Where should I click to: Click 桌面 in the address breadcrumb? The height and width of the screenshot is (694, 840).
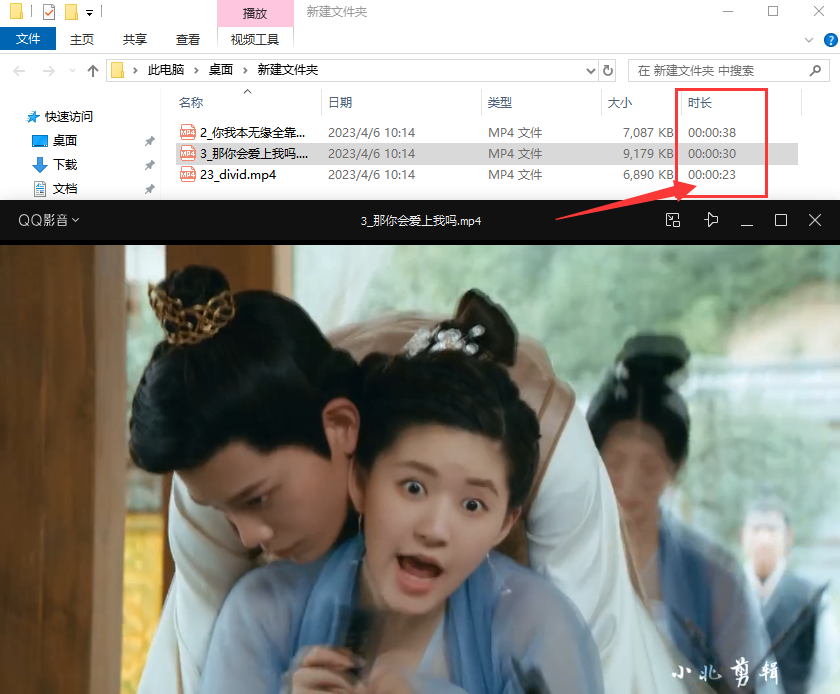[x=221, y=70]
